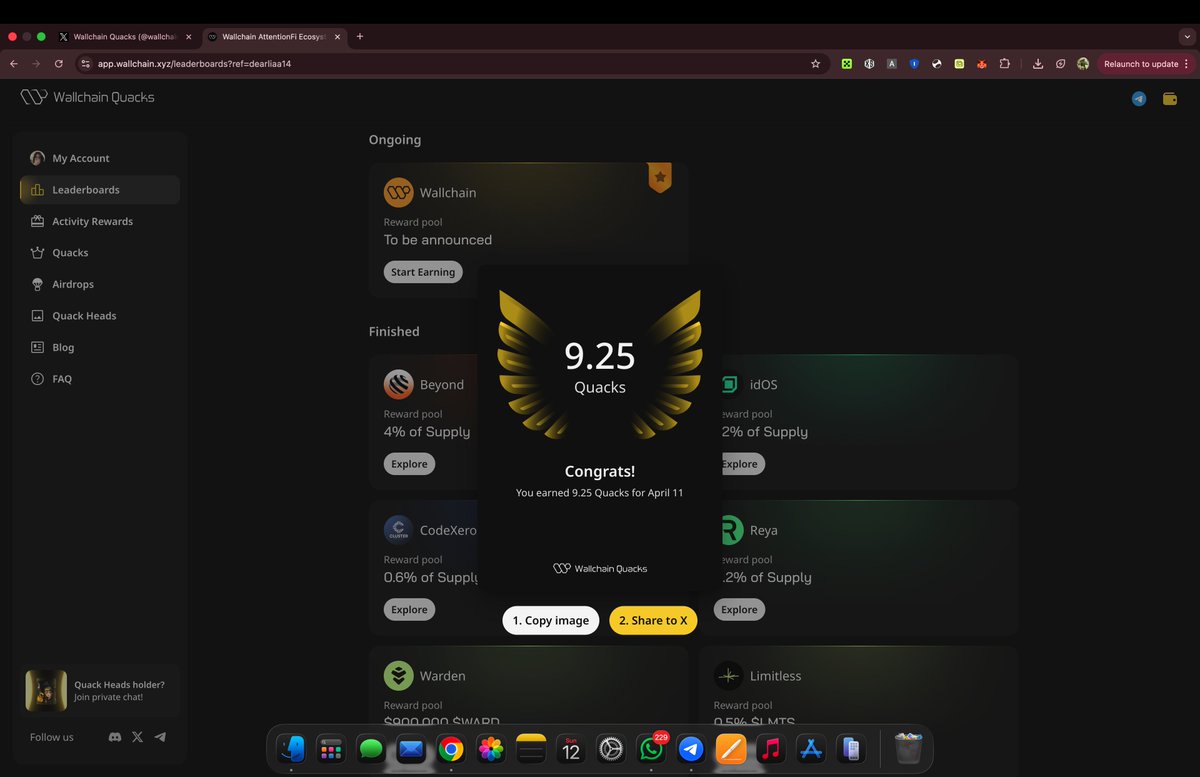The height and width of the screenshot is (777, 1200).
Task: Click the address bar URL
Action: click(x=194, y=63)
